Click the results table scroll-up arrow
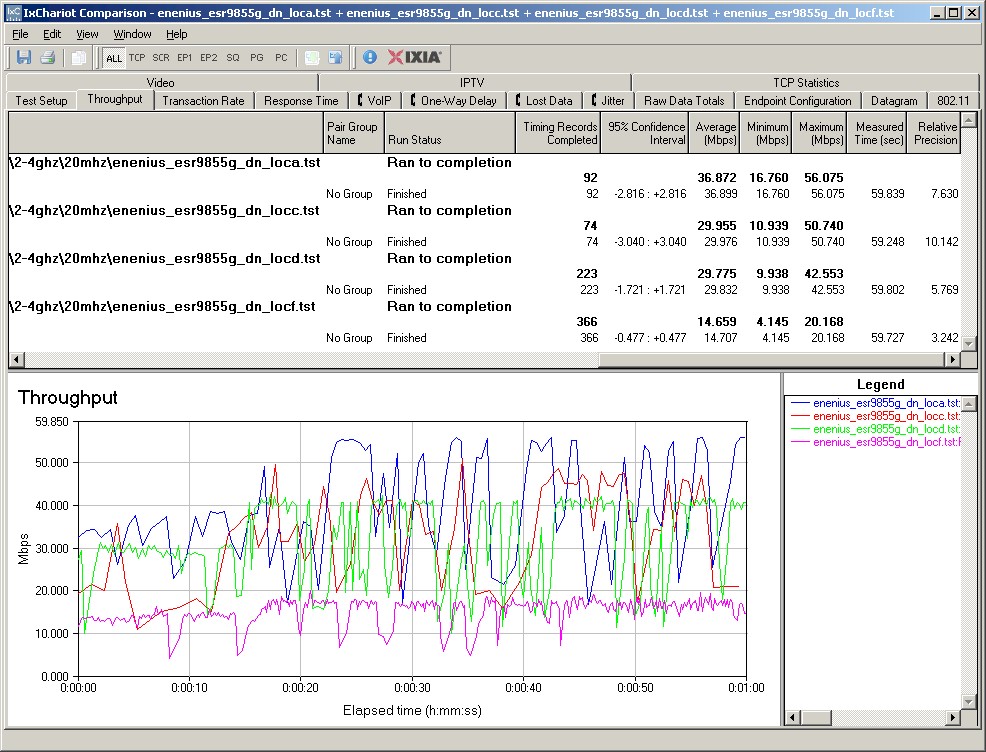The height and width of the screenshot is (752, 986). 968,119
